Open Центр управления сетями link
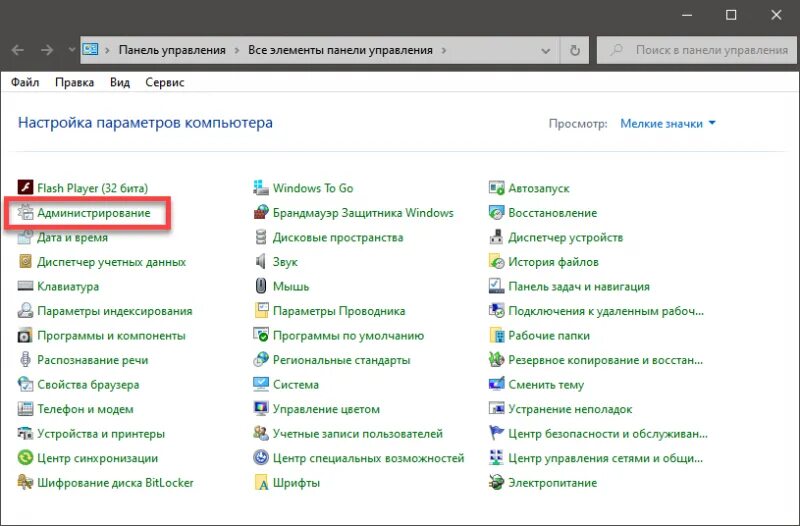 606,458
